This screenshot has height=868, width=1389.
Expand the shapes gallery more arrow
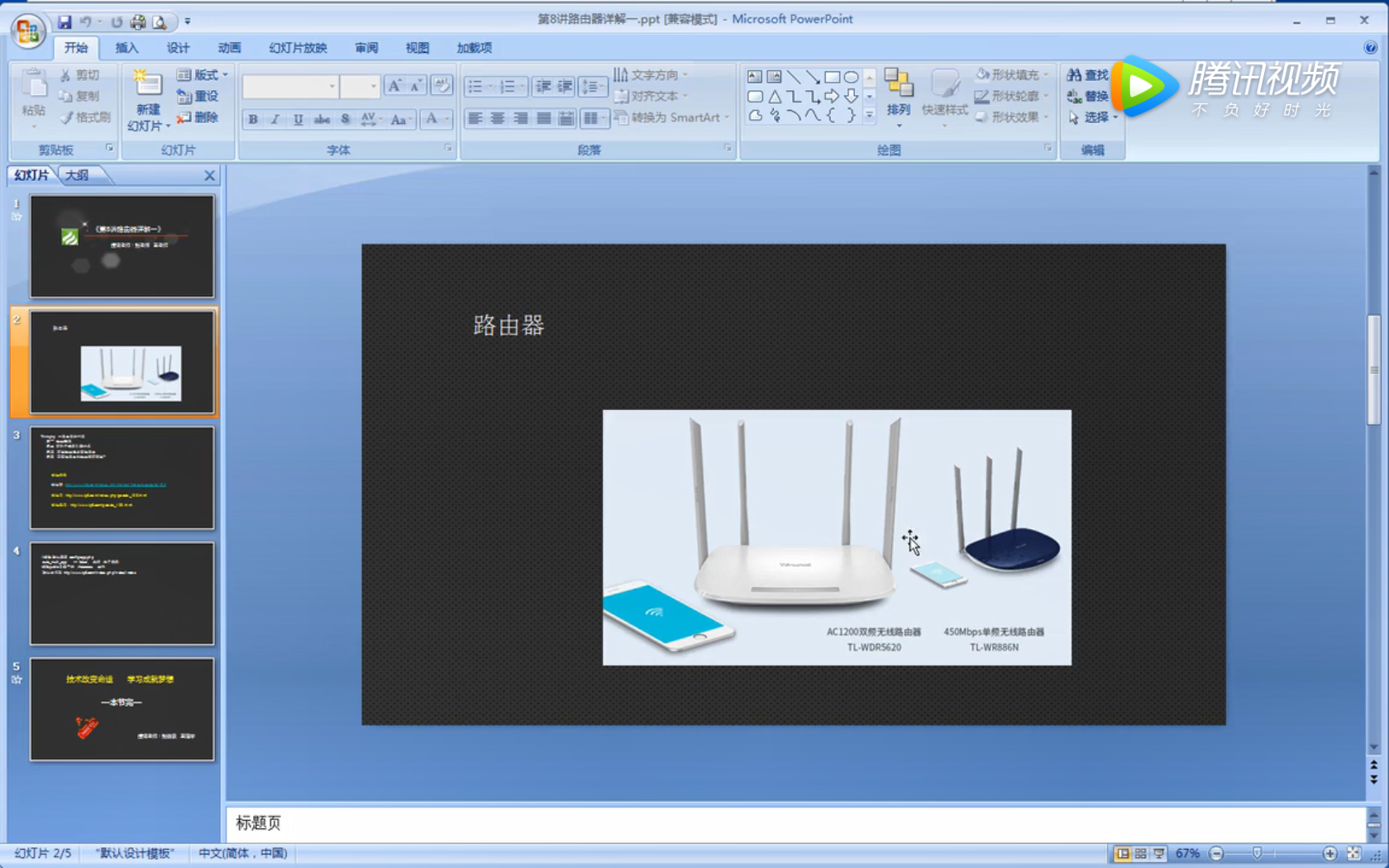tap(869, 117)
